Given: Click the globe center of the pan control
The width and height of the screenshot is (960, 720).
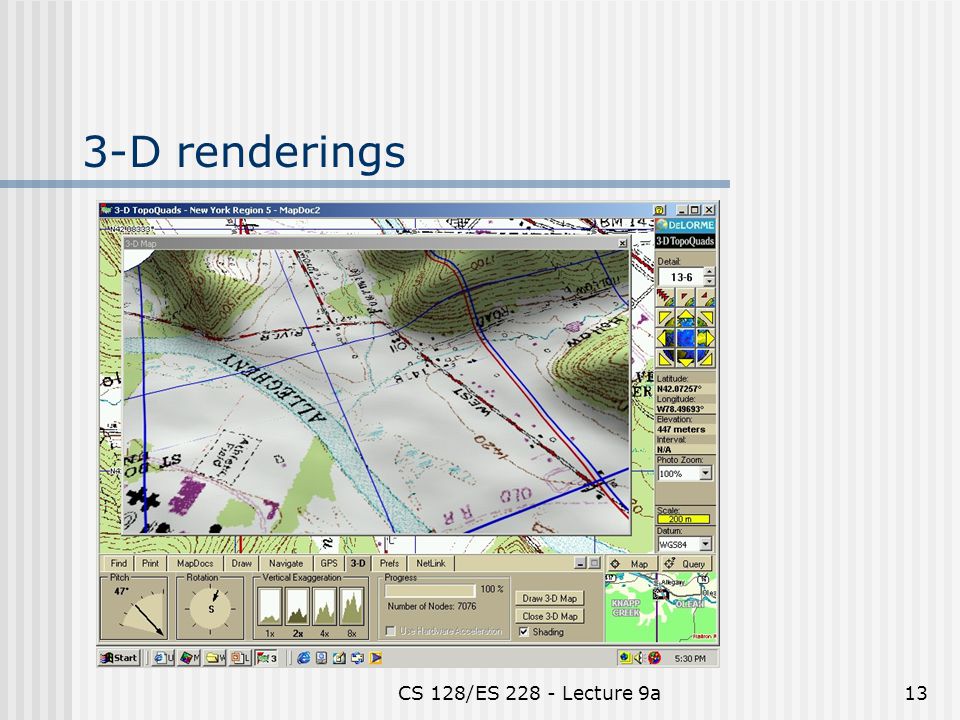Looking at the screenshot, I should pyautogui.click(x=686, y=338).
